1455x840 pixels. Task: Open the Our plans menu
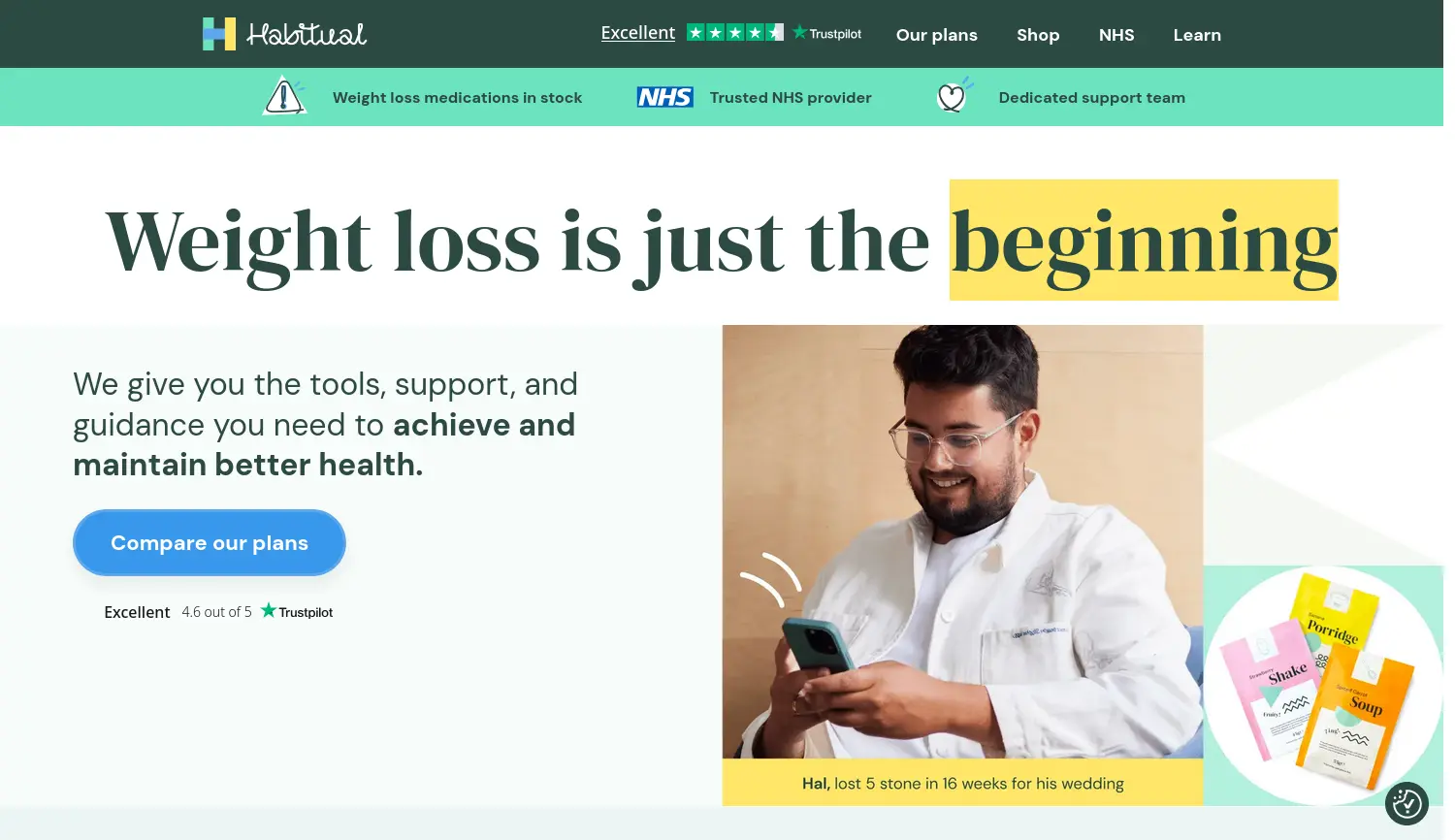pyautogui.click(x=937, y=35)
